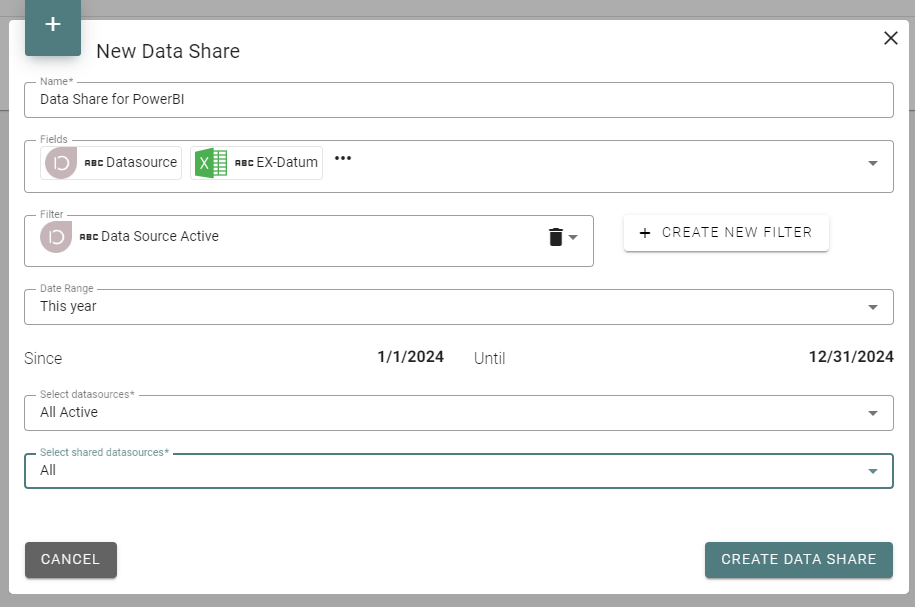Click the circular logo icon in Filter
Viewport: 915px width, 607px height.
56,237
